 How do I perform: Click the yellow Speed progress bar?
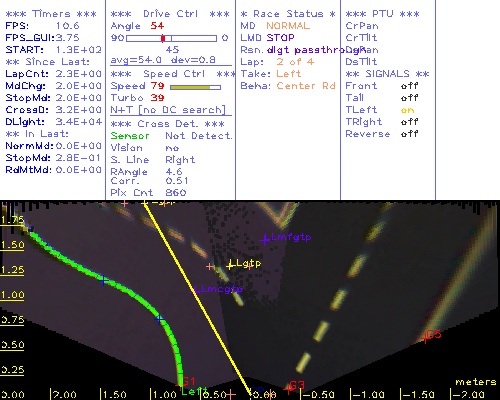coord(195,87)
